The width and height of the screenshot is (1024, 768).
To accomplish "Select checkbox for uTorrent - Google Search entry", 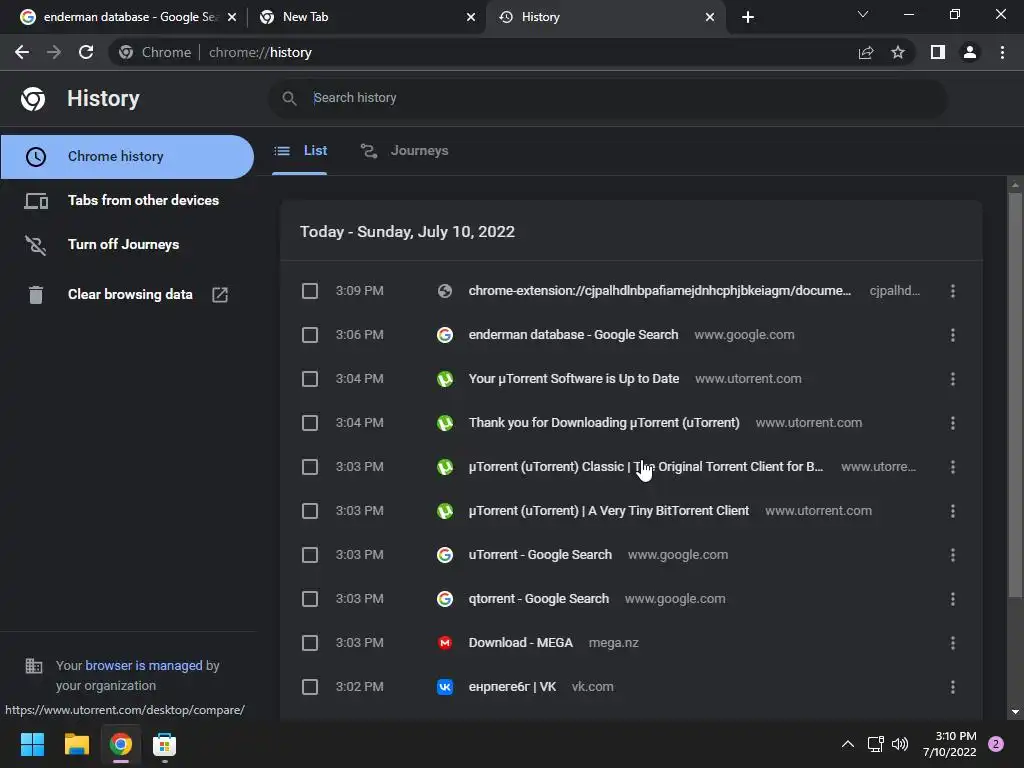I will pyautogui.click(x=310, y=555).
